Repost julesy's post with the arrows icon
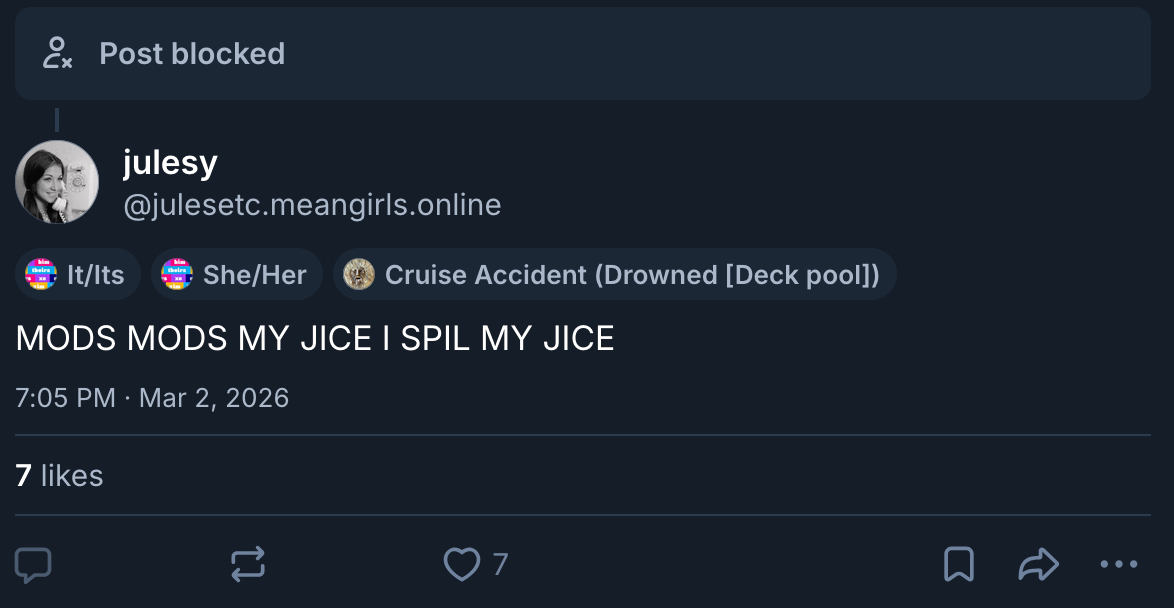The image size is (1174, 608). point(248,565)
